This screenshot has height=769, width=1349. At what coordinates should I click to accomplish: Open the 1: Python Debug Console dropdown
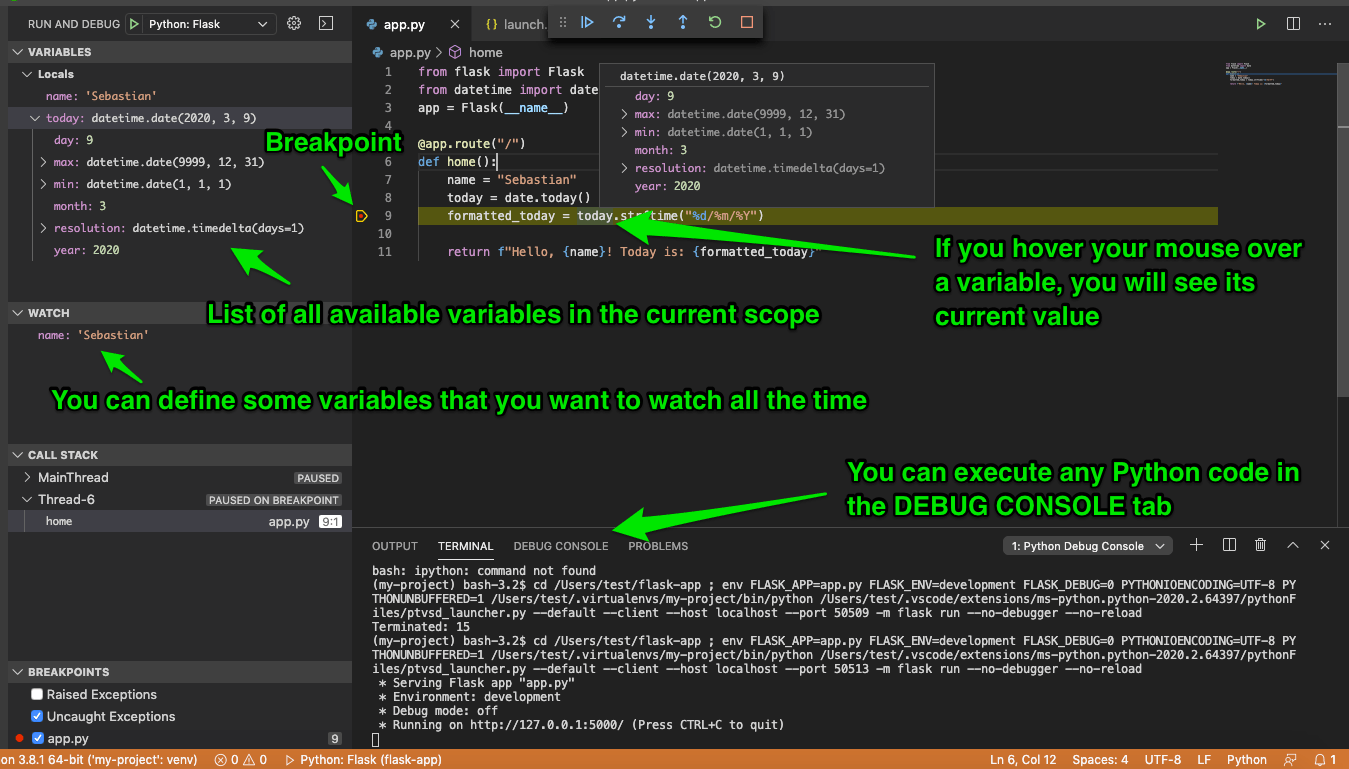(x=1087, y=545)
